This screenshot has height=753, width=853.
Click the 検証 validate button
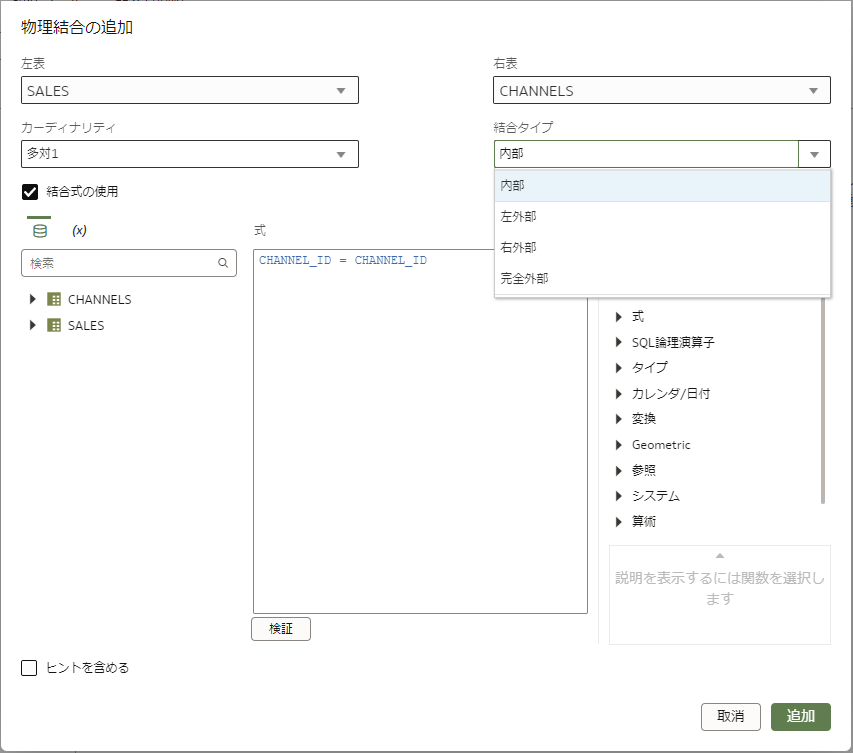point(281,629)
